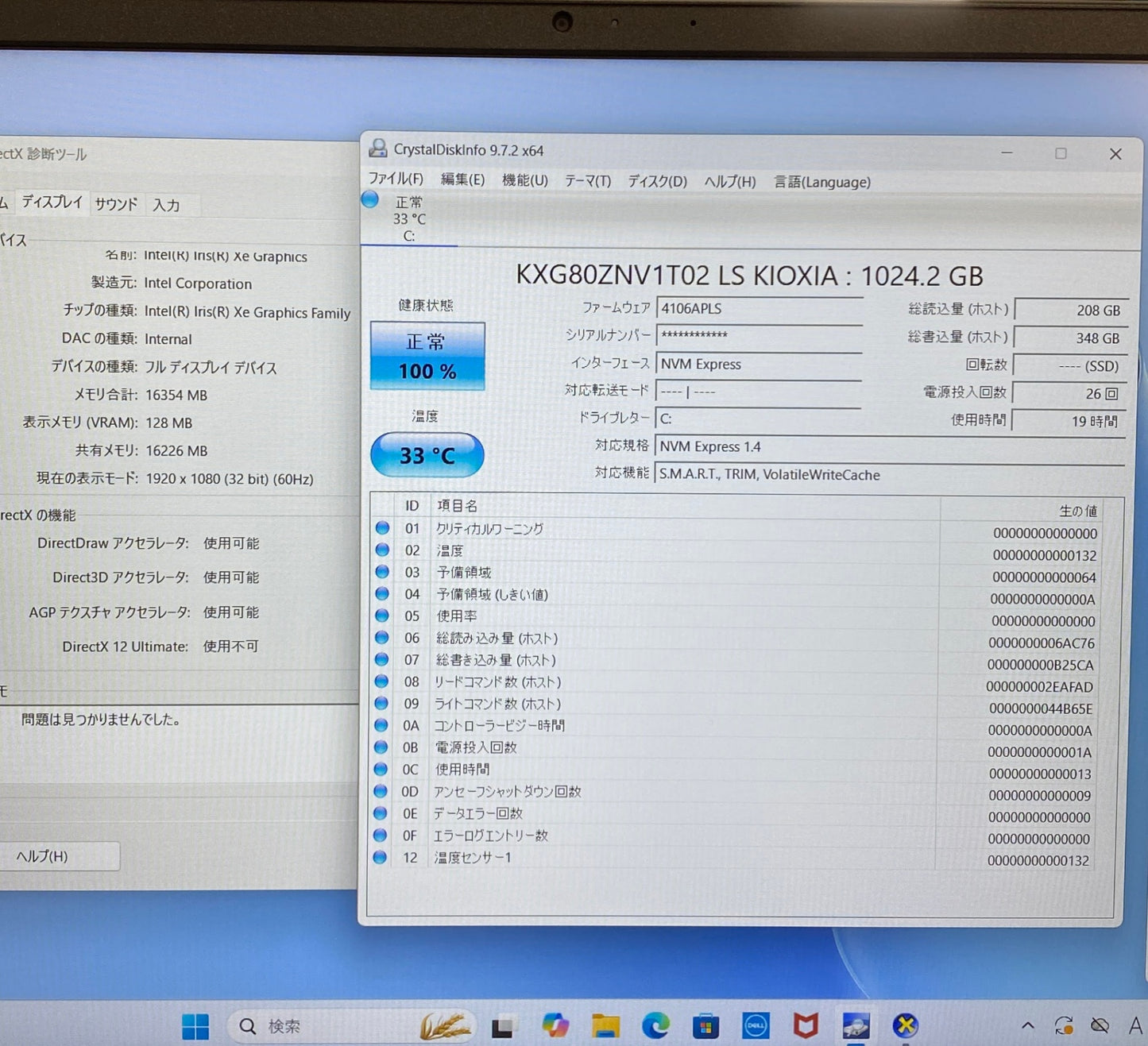Switch to ディスプレイ tab in DirectX tool
Viewport: 1148px width, 1046px height.
(x=52, y=202)
